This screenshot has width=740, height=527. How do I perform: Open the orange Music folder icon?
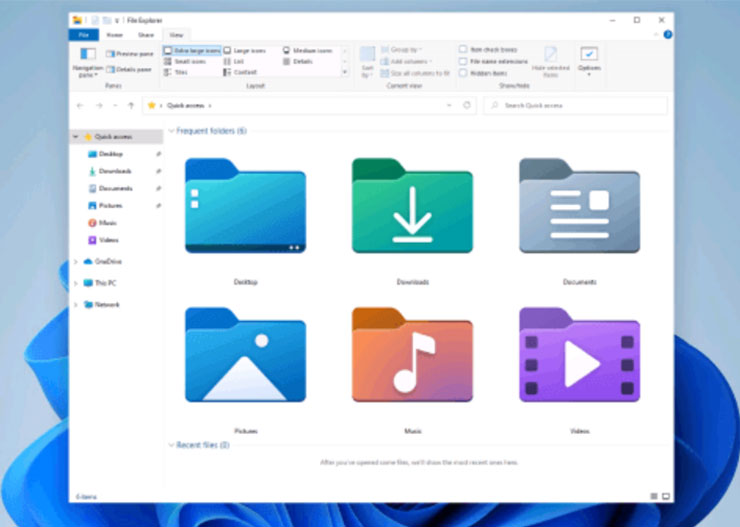(412, 355)
